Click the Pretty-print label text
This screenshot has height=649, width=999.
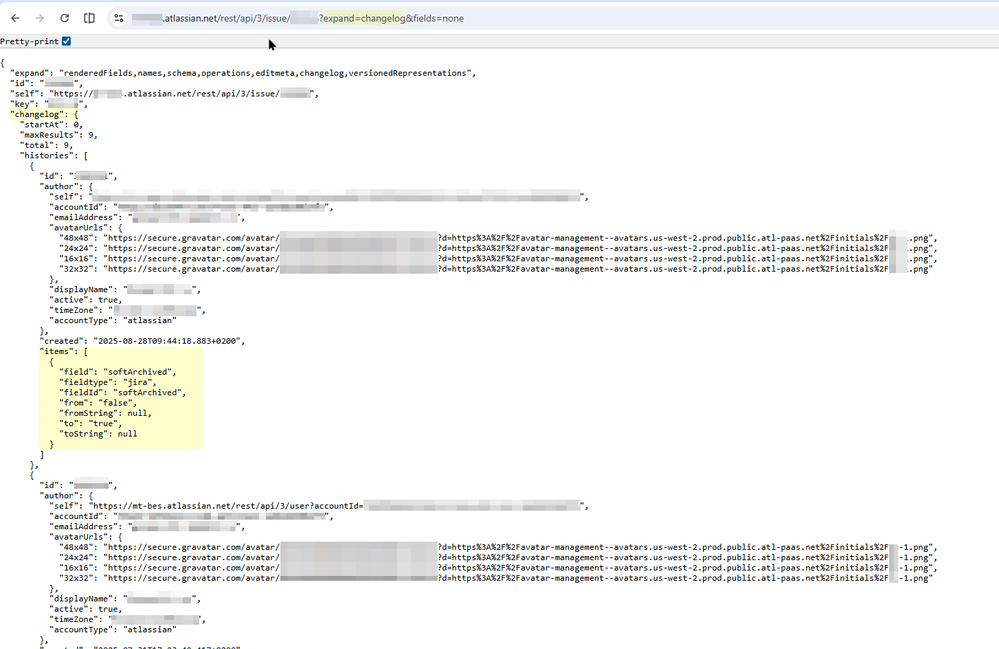pos(30,41)
